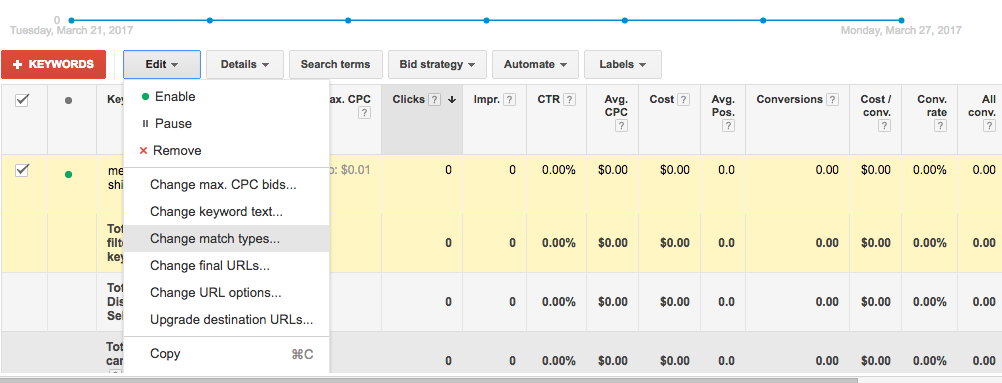Open the Bid strategy dropdown
Image resolution: width=1002 pixels, height=383 pixels.
click(x=437, y=65)
